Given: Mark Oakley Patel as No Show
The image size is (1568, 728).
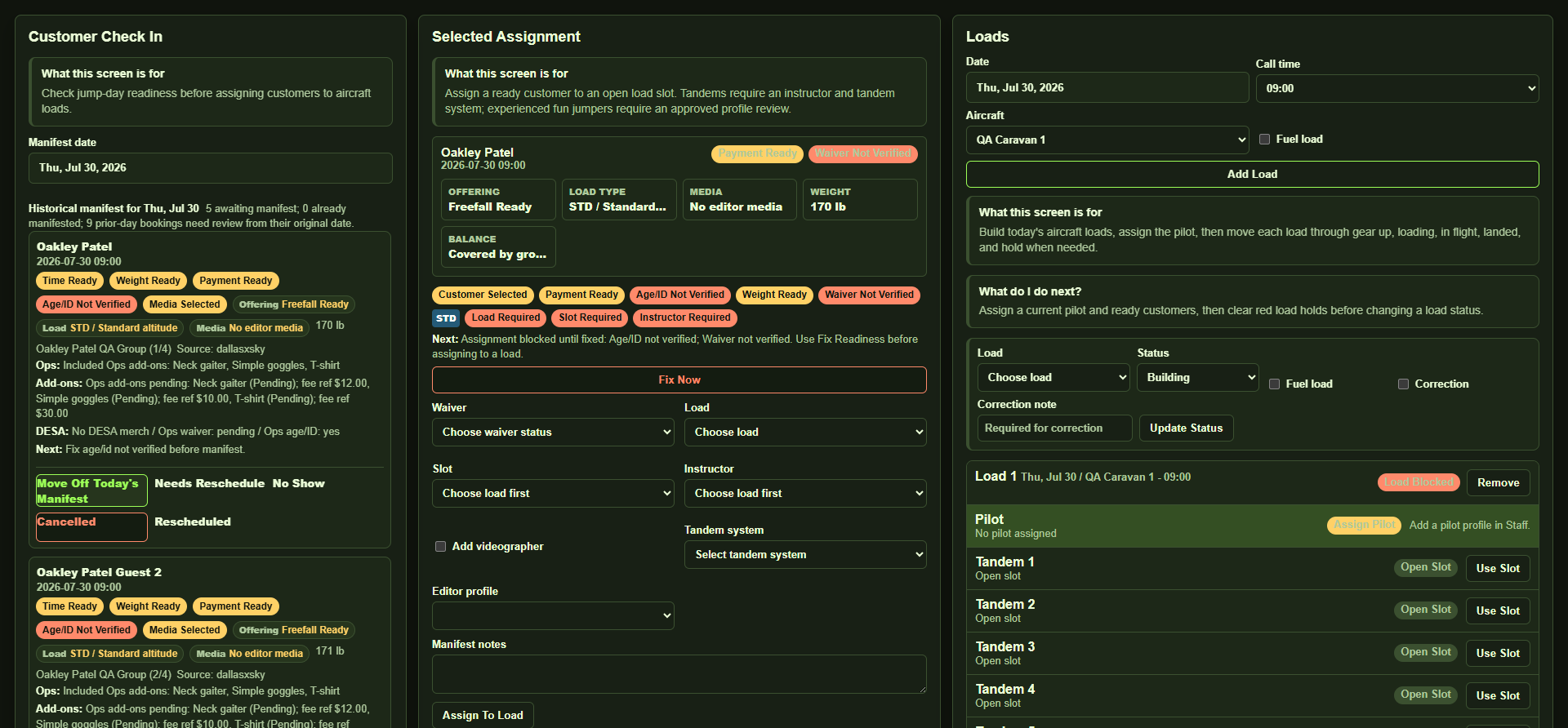Looking at the screenshot, I should [x=299, y=483].
